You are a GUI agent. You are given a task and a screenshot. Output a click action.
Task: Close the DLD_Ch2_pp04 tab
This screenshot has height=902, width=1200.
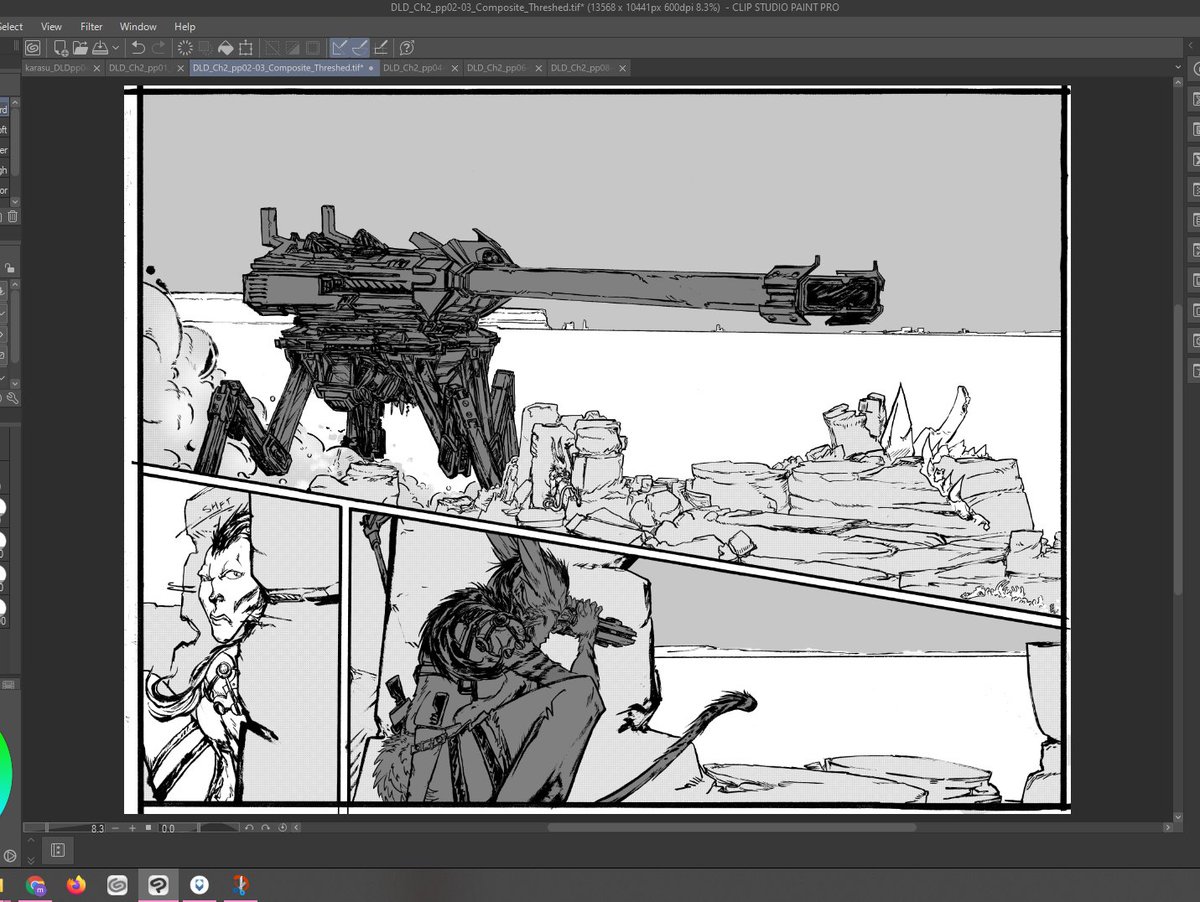[x=455, y=68]
